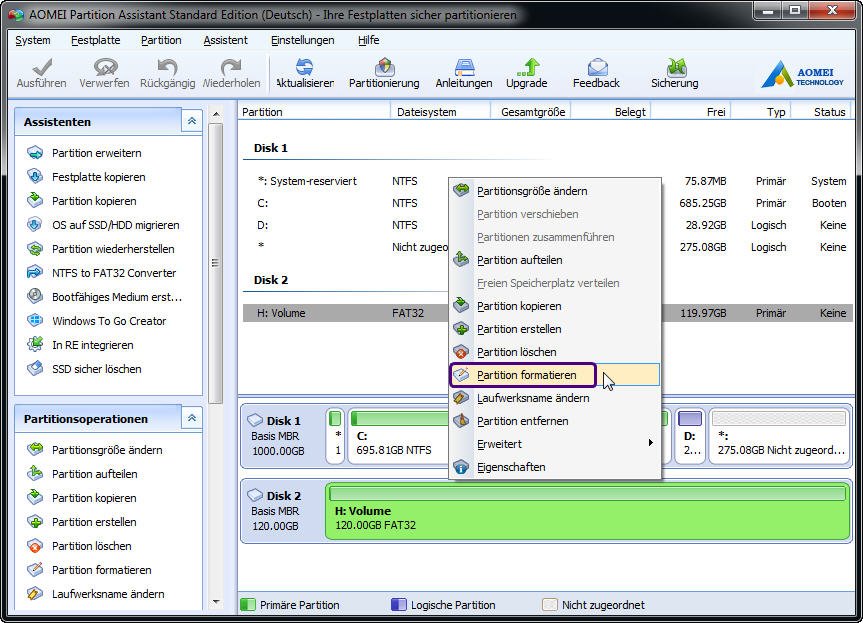863x623 pixels.
Task: Choose Partition aufteilen from context menu
Action: coord(555,260)
